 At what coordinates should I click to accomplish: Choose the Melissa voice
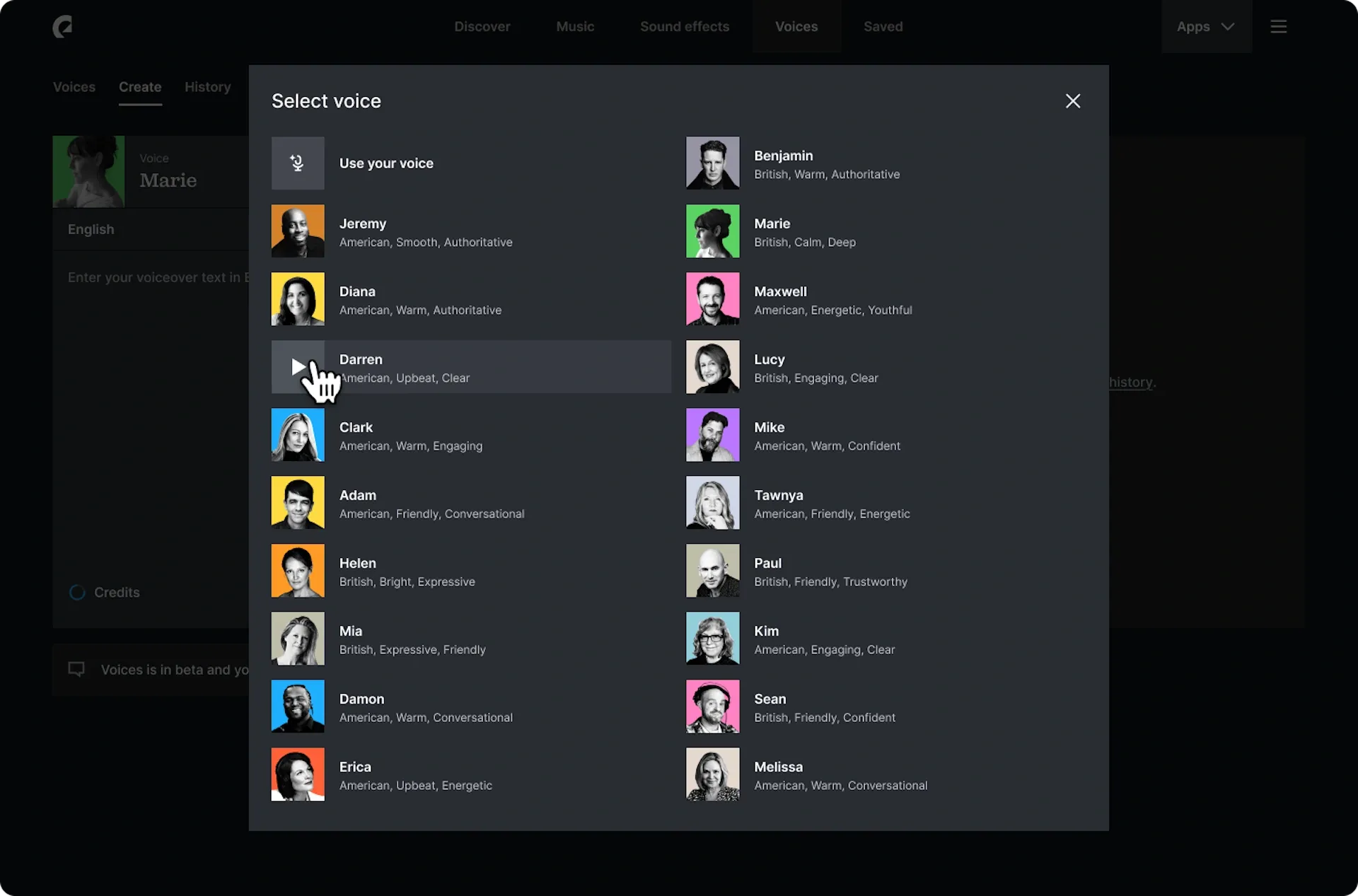tap(813, 774)
